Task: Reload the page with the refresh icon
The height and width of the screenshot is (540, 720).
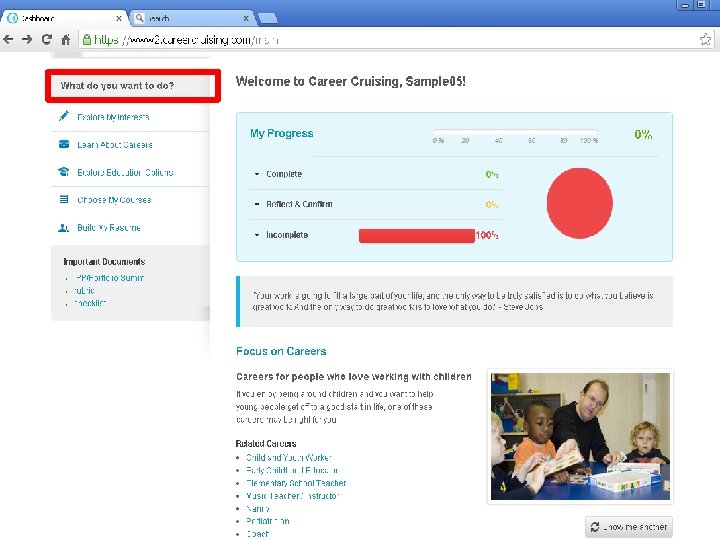Action: (46, 39)
